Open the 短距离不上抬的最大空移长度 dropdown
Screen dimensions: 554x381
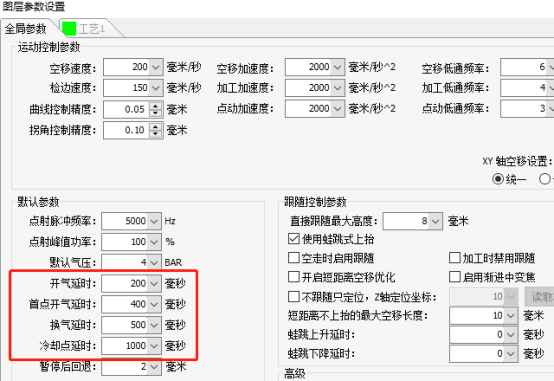click(511, 315)
